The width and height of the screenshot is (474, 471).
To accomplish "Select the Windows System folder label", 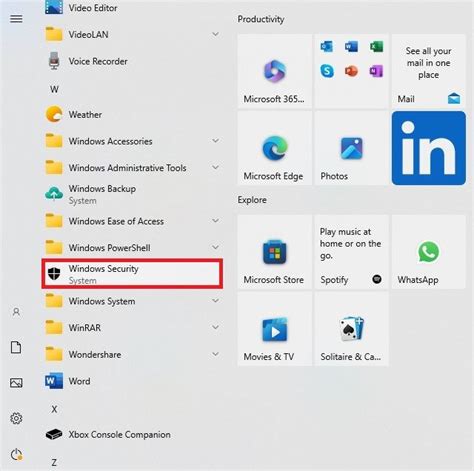I will pyautogui.click(x=102, y=301).
